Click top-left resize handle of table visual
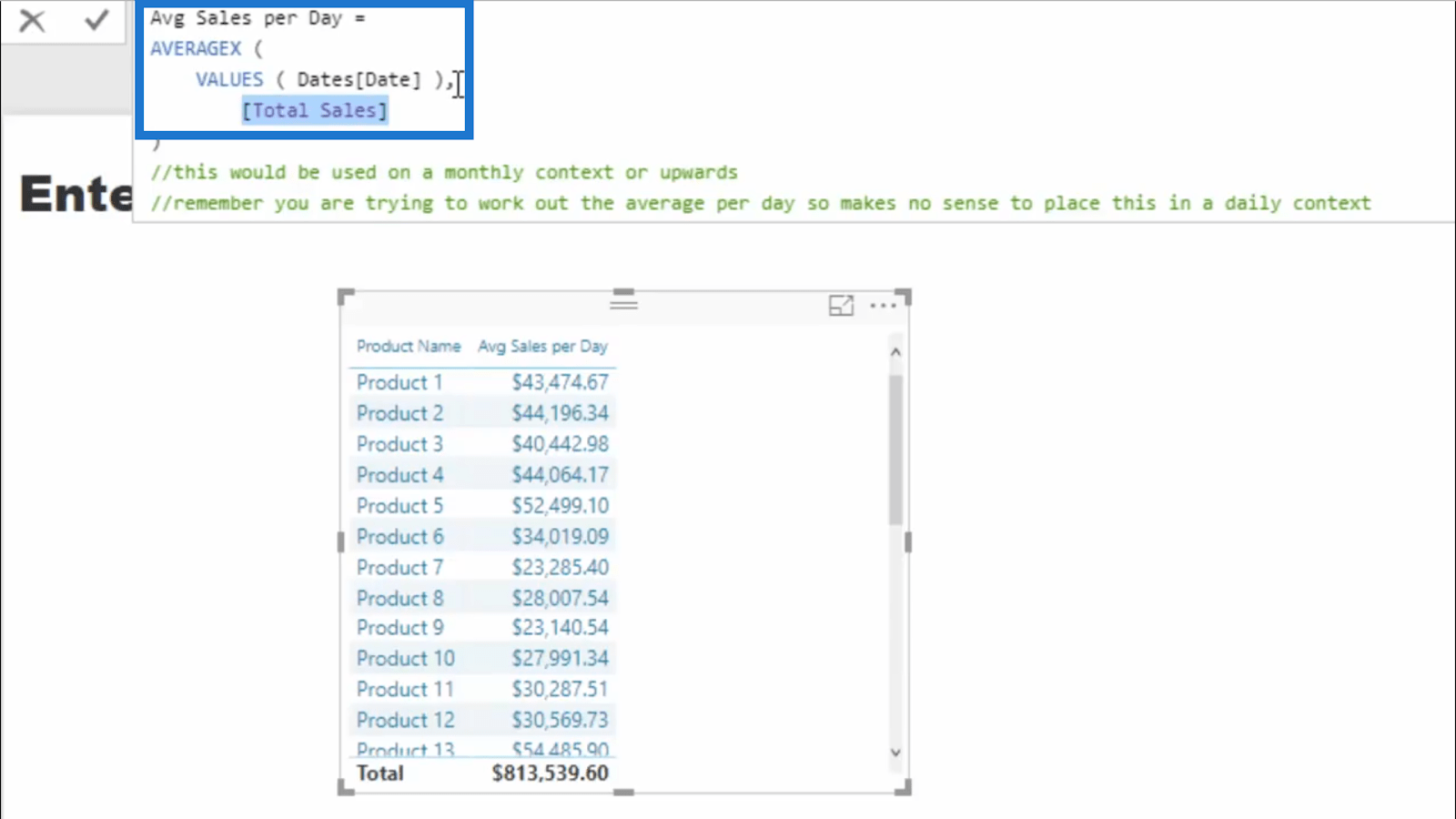 345,297
